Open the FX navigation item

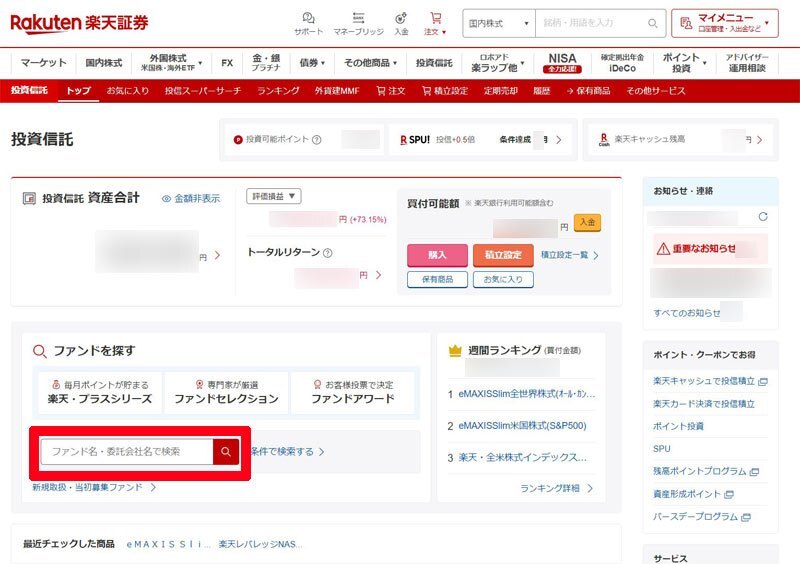pos(227,63)
